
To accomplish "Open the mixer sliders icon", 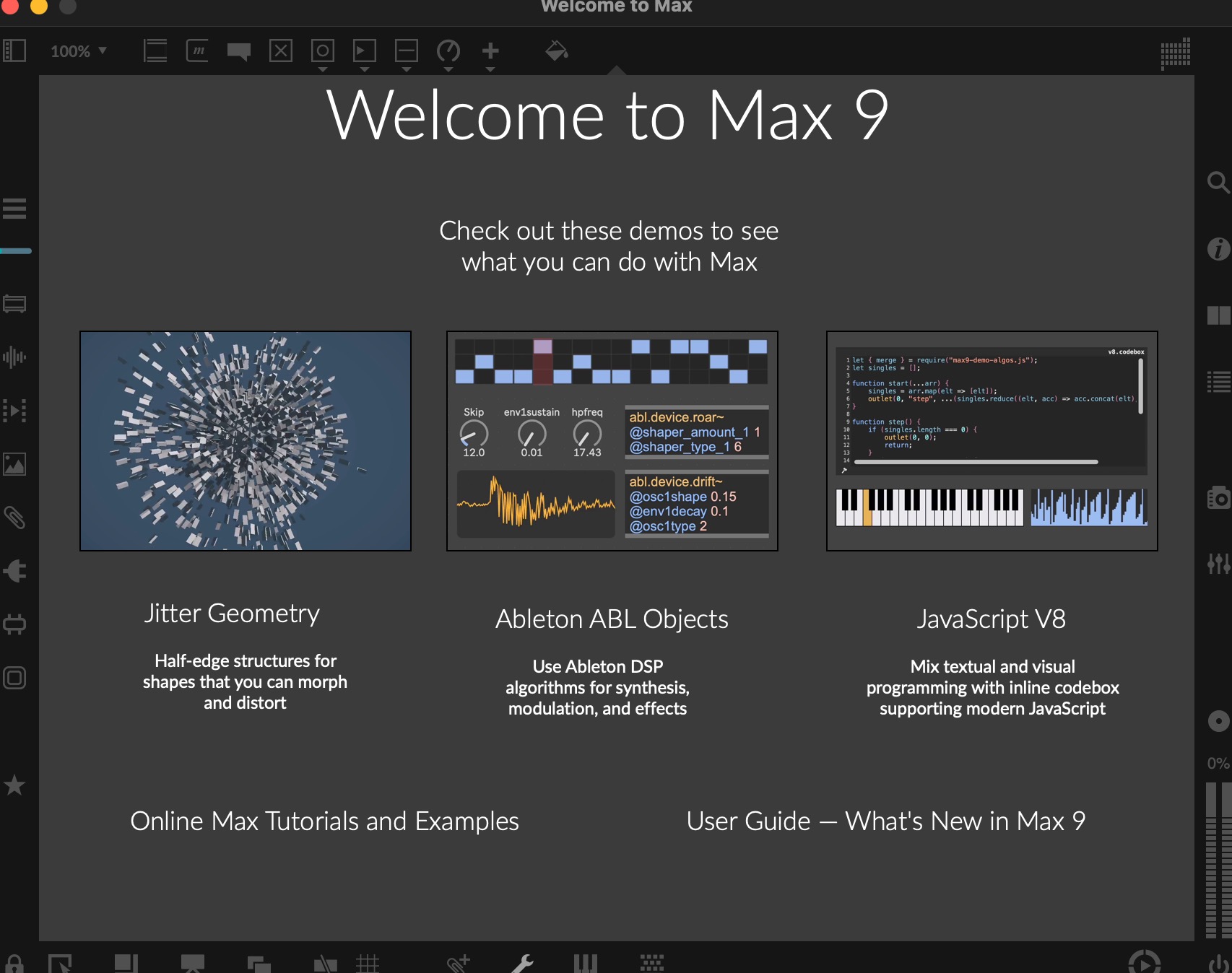I will click(1218, 564).
